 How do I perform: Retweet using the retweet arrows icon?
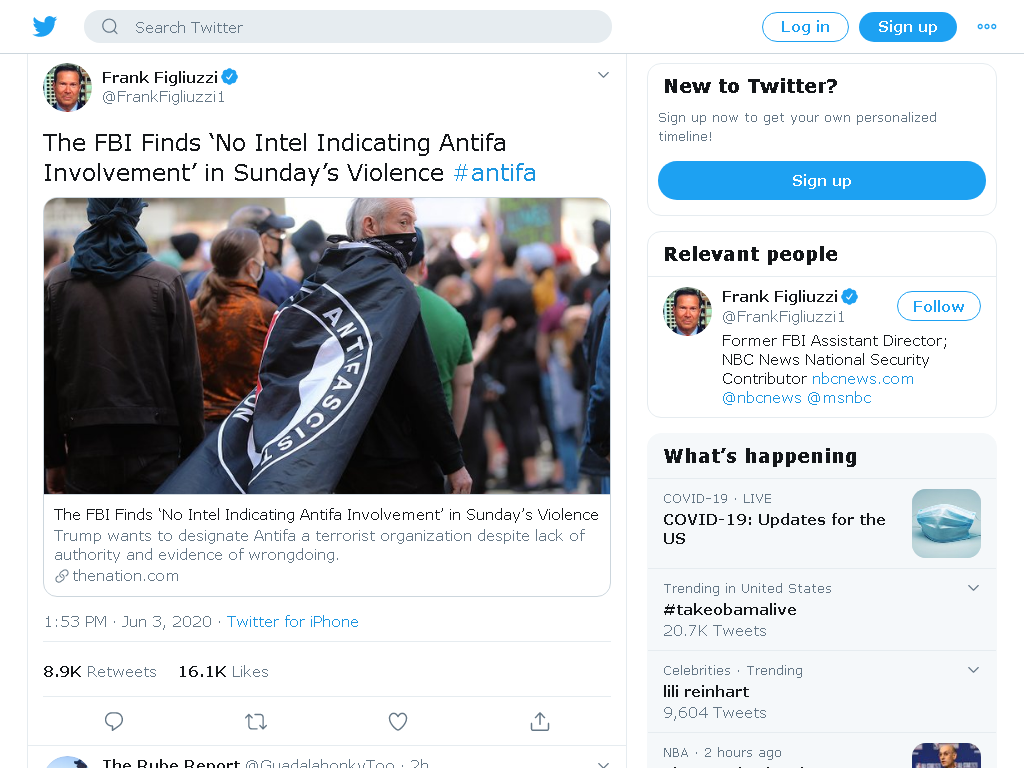click(256, 722)
